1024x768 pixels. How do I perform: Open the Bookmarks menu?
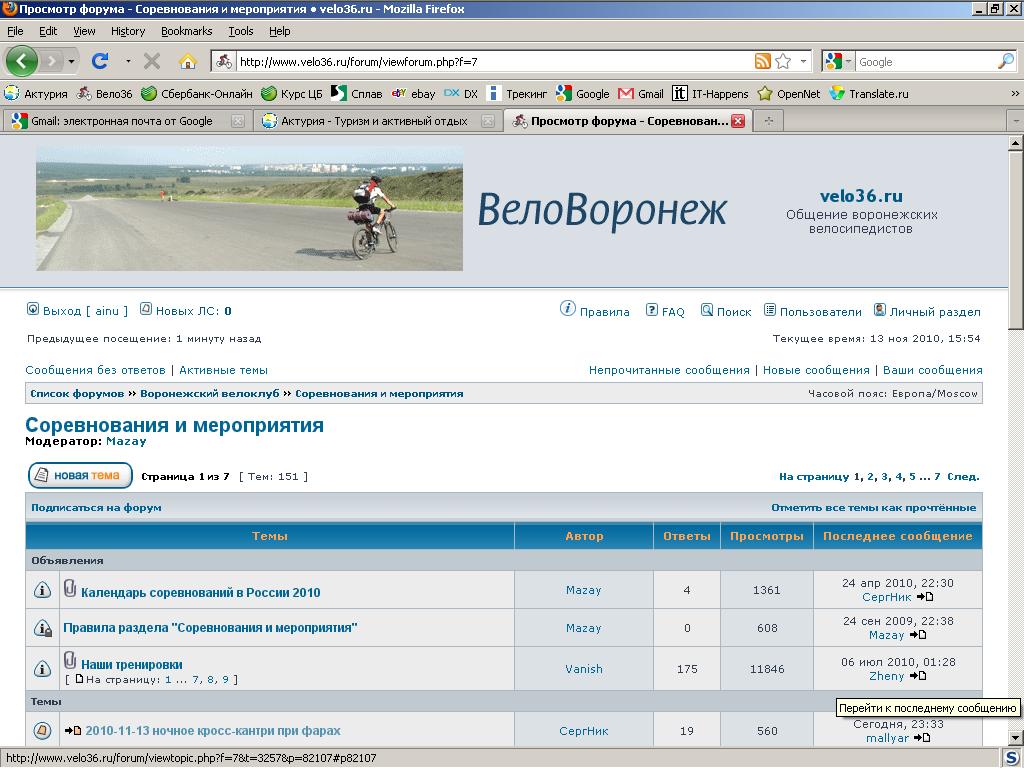pos(186,31)
